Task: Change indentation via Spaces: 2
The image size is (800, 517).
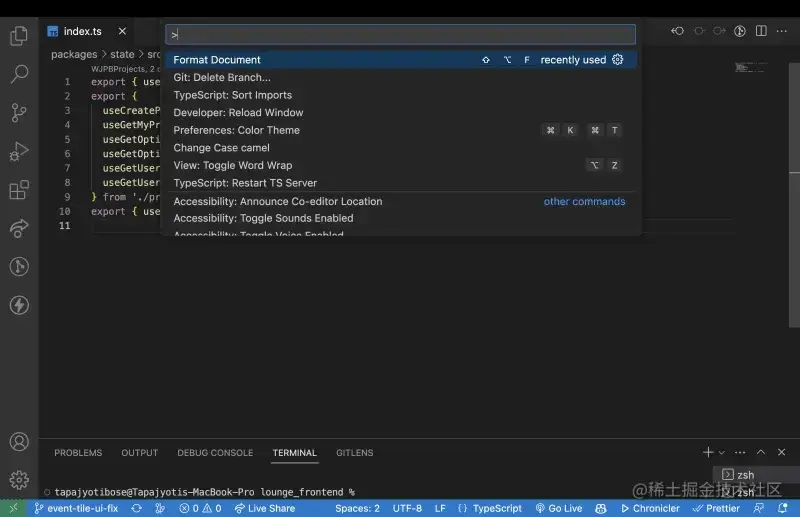Action: [357, 508]
